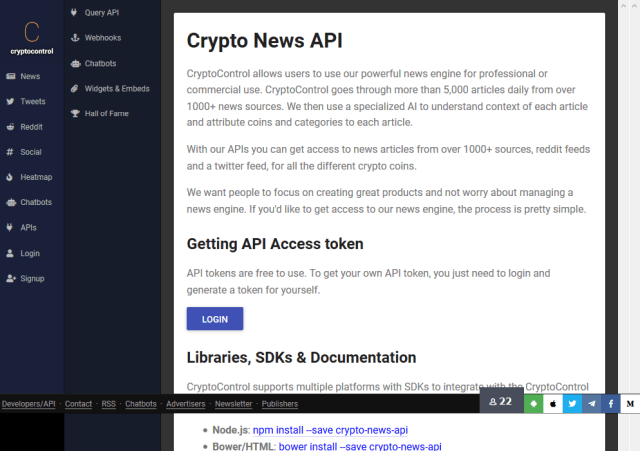Click the Chatbots robot icon in main sidebar

11,202
